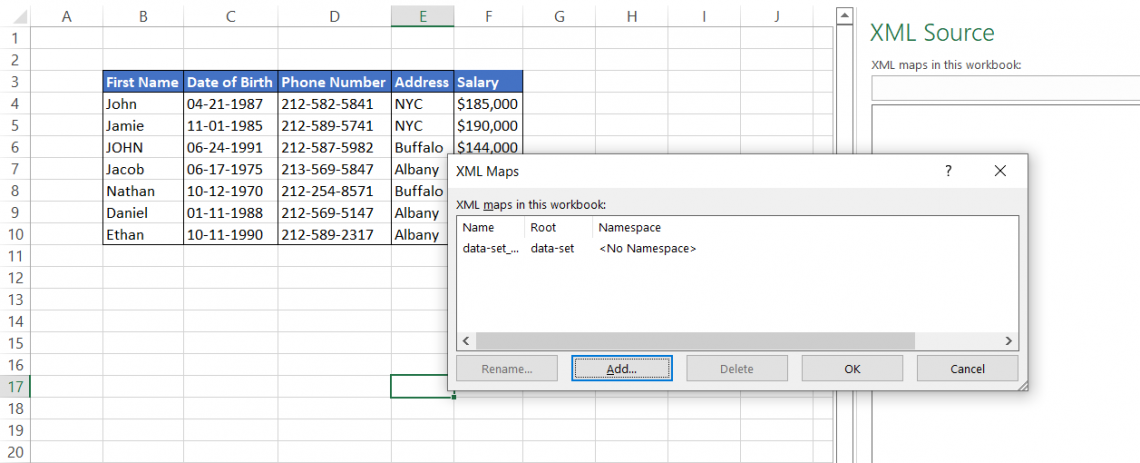Click the Namespace column header
This screenshot has width=1140, height=463.
tap(629, 227)
